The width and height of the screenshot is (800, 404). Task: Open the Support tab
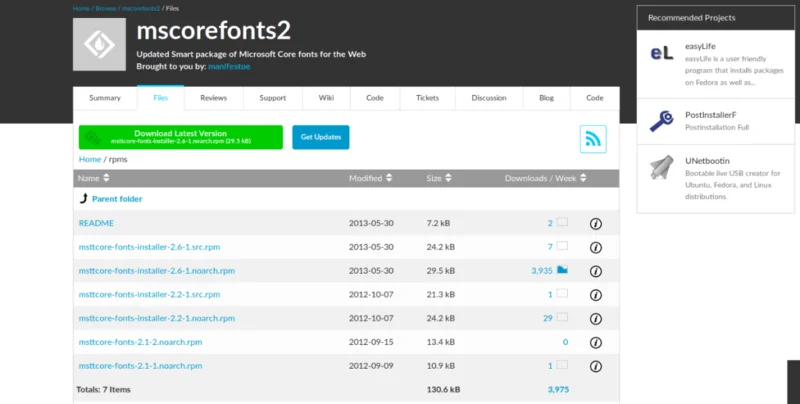tap(273, 98)
